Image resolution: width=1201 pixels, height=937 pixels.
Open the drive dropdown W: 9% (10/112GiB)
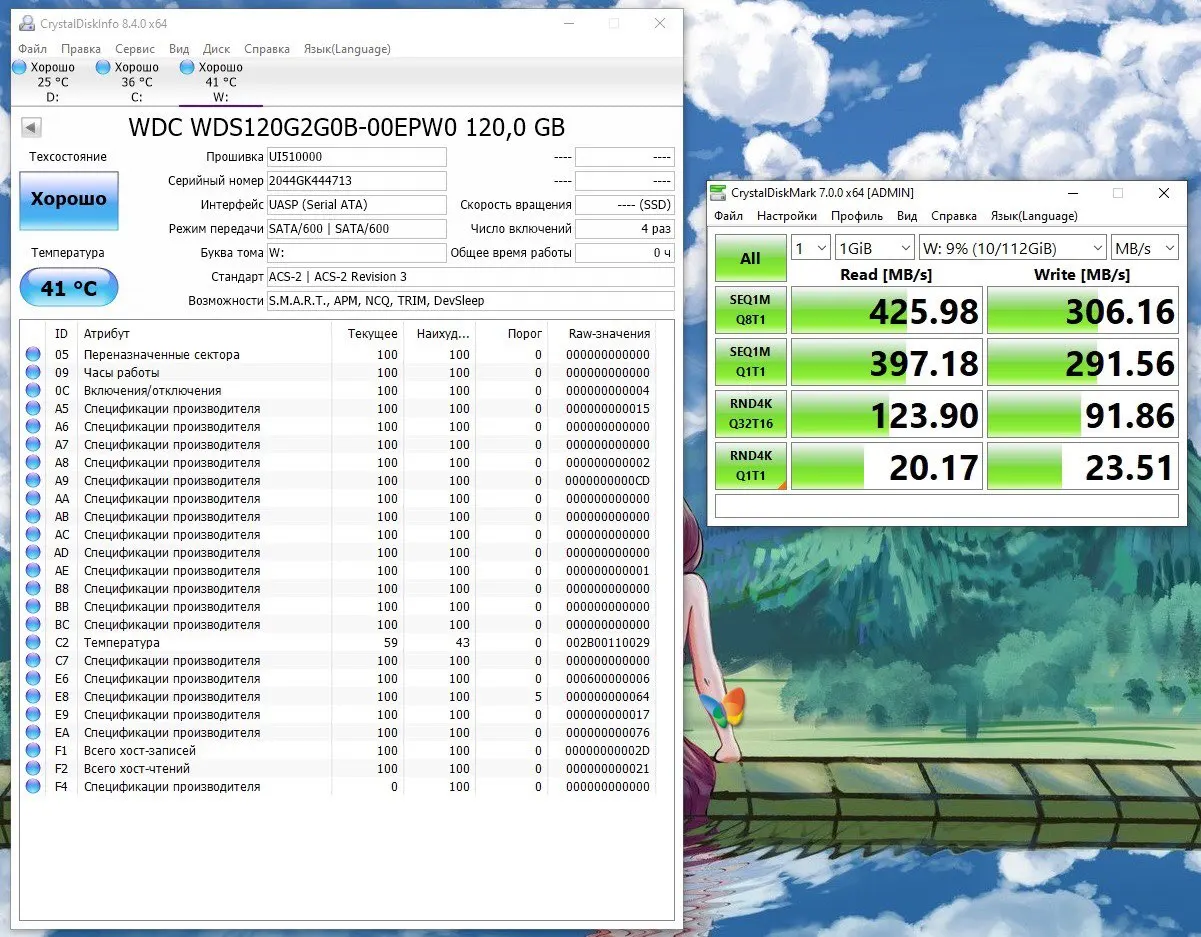click(1012, 247)
